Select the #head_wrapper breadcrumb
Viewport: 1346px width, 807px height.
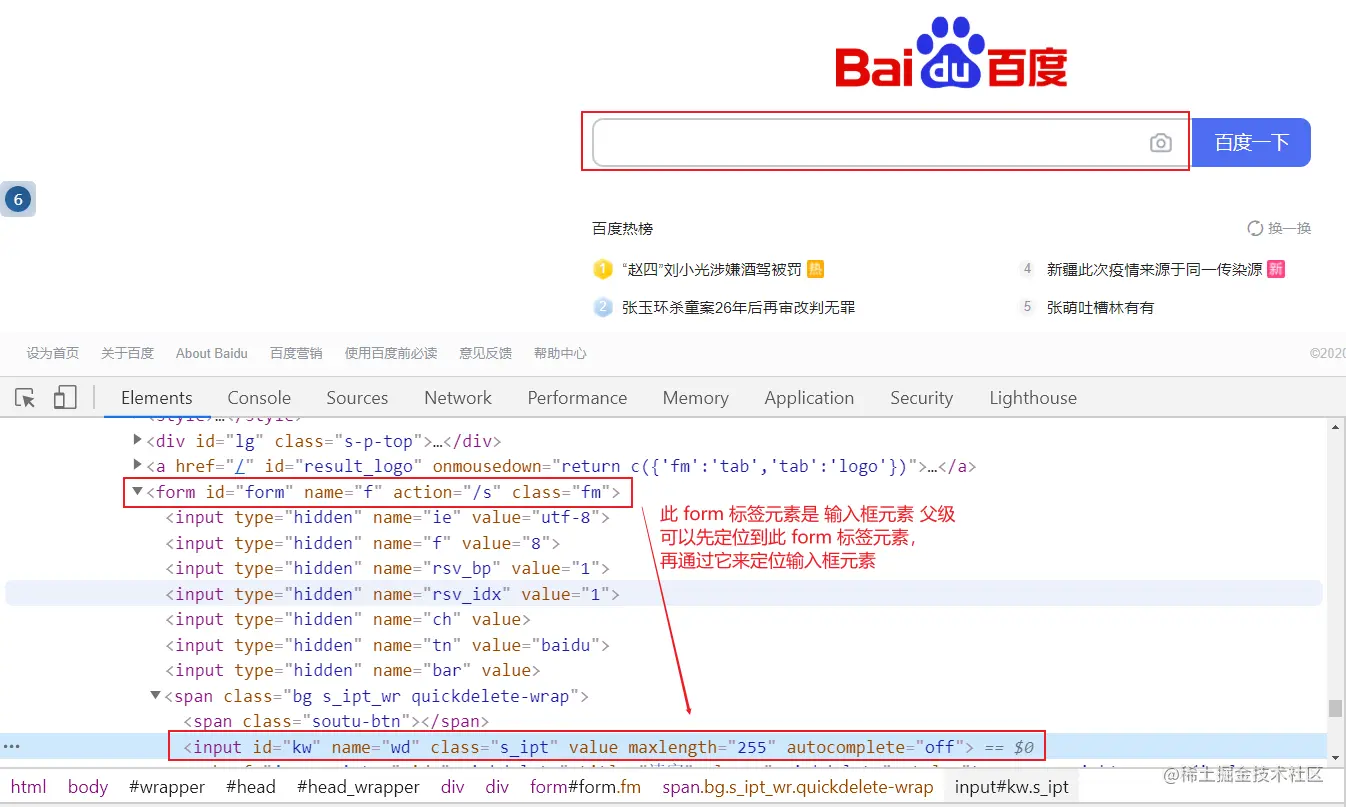point(358,787)
